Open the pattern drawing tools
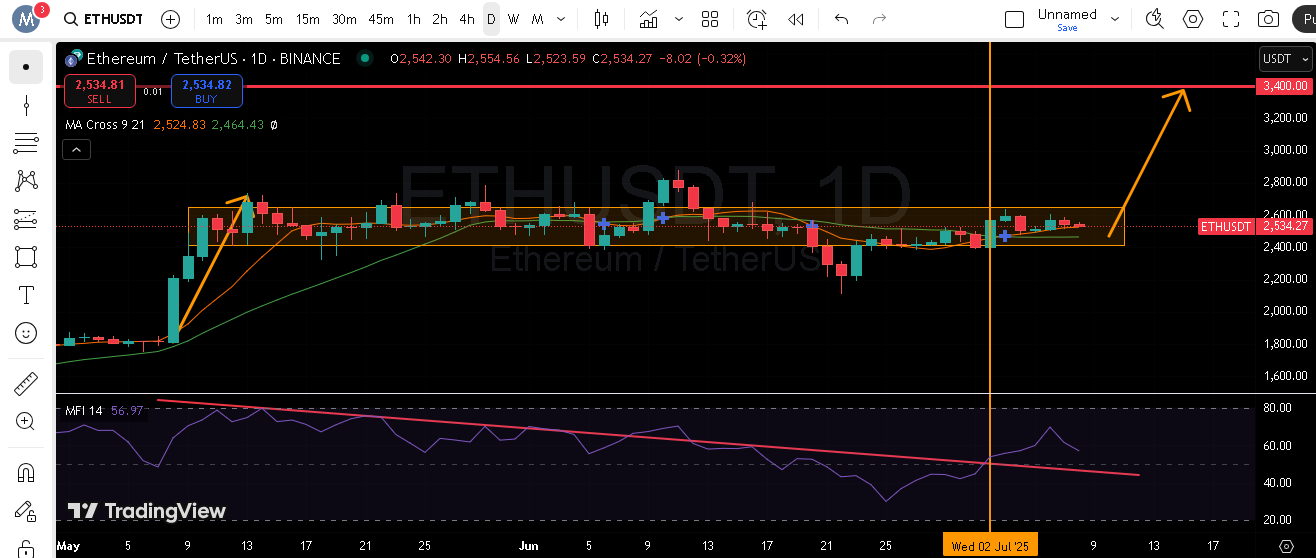1316x558 pixels. tap(26, 181)
